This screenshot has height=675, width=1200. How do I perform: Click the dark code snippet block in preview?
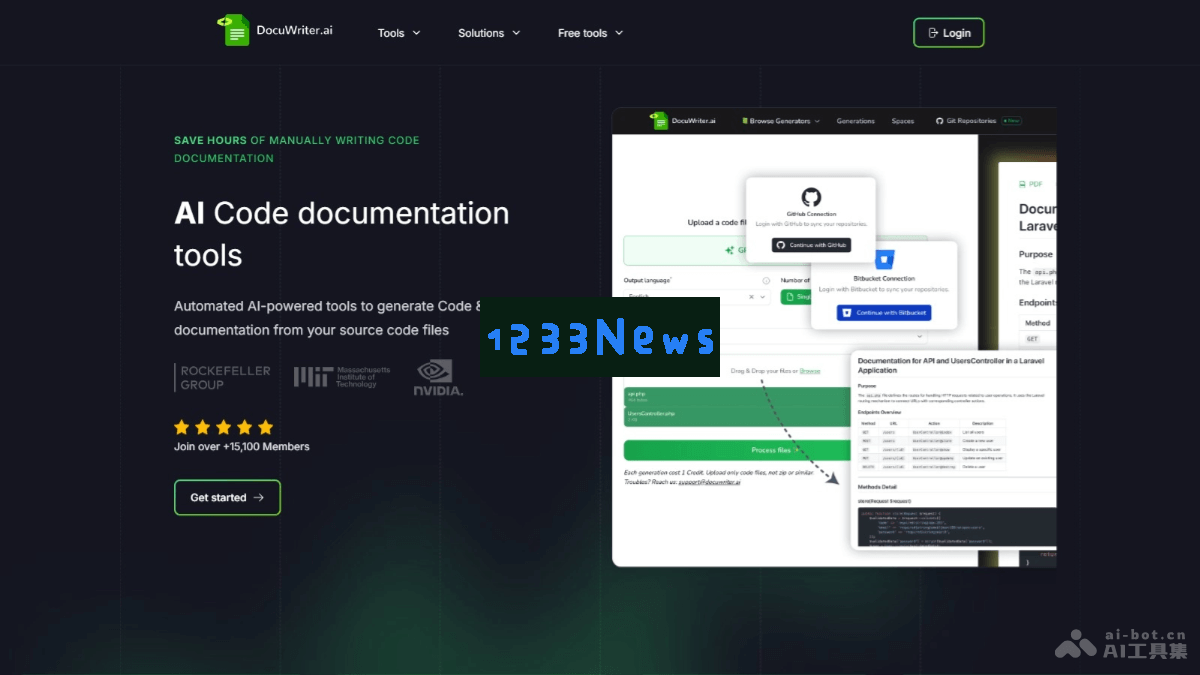[957, 527]
